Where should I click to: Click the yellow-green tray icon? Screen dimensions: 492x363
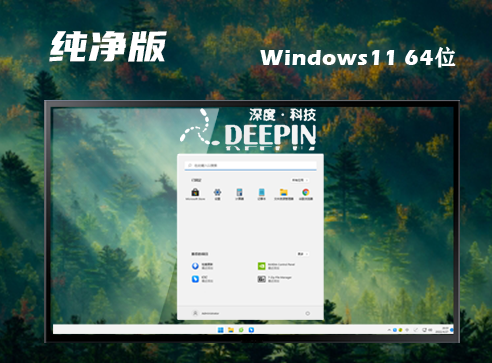click(x=400, y=330)
